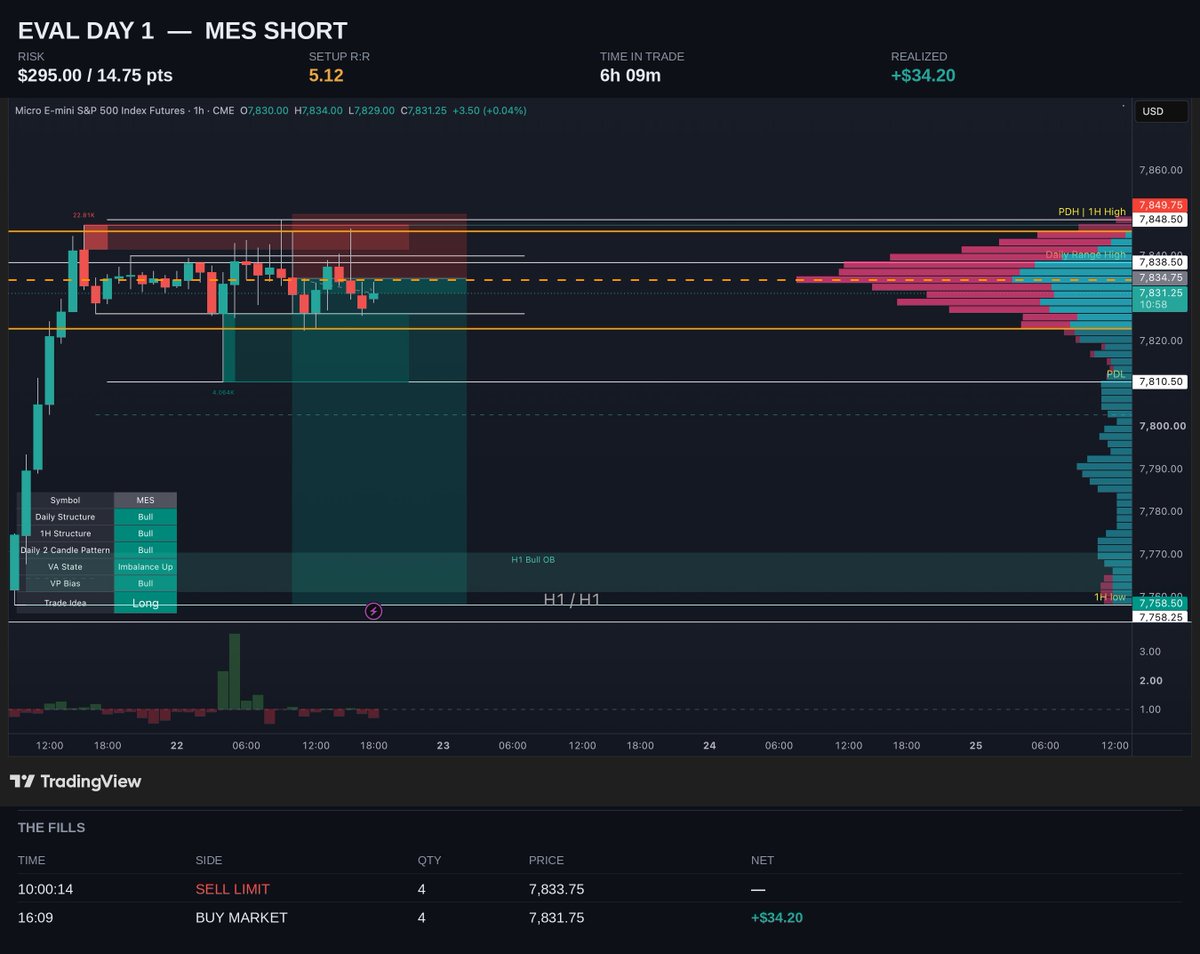Screen dimensions: 1200x954
Task: Click the 'PDL' level label
Action: [1116, 374]
